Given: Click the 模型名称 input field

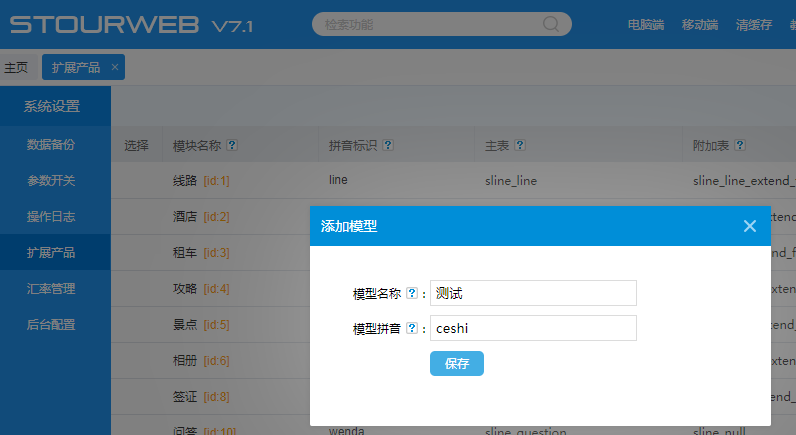Looking at the screenshot, I should tap(533, 293).
